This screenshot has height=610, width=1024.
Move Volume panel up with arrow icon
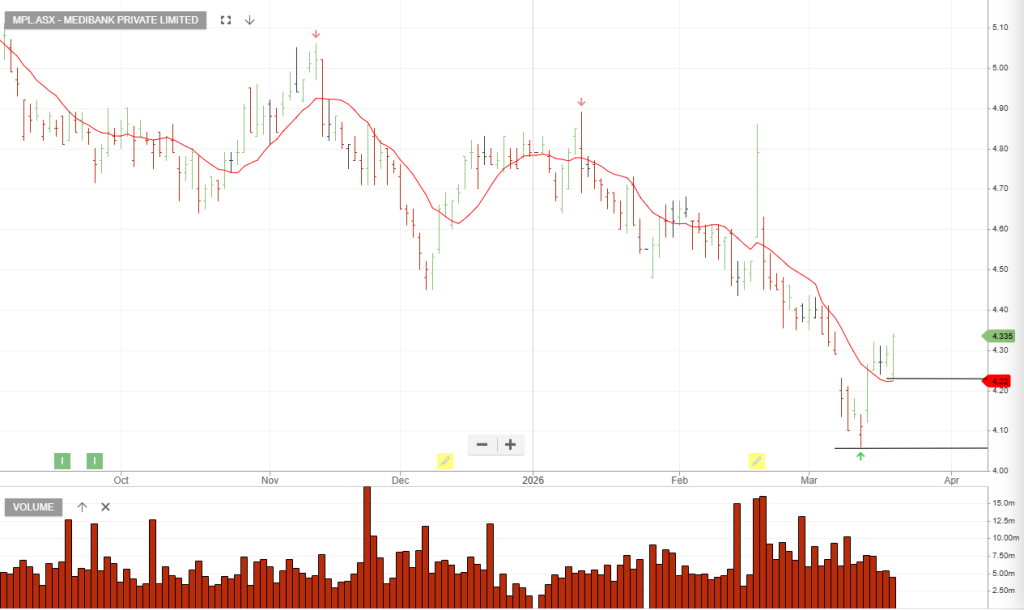82,507
